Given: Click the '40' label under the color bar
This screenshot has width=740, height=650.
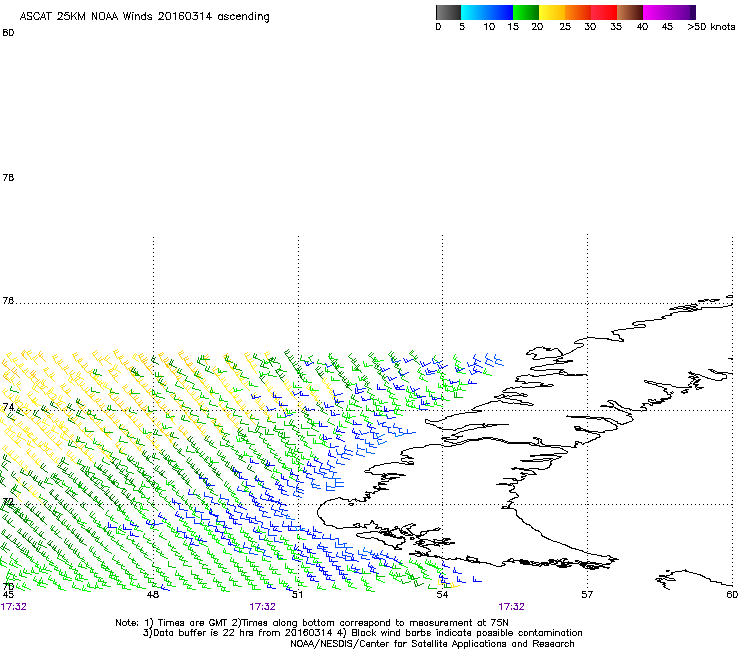Looking at the screenshot, I should point(642,27).
